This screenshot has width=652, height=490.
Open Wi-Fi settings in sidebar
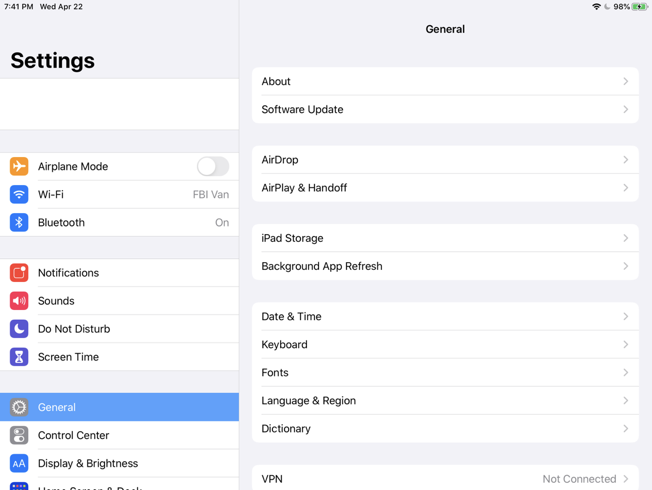coord(119,194)
